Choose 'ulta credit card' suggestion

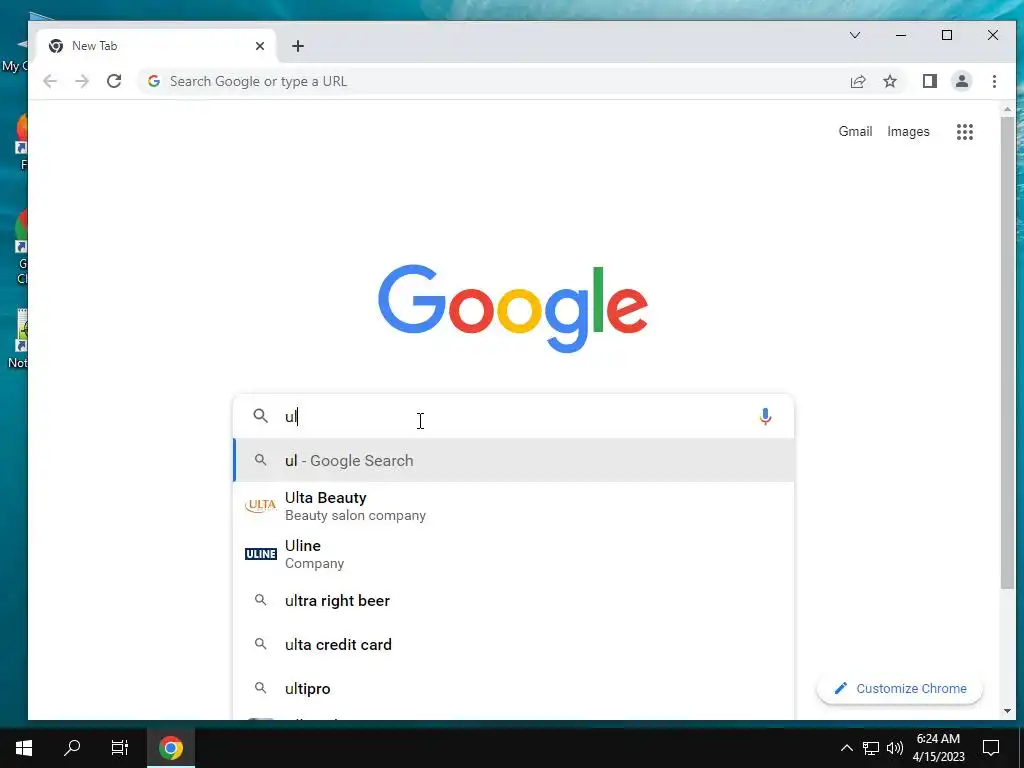click(x=513, y=645)
